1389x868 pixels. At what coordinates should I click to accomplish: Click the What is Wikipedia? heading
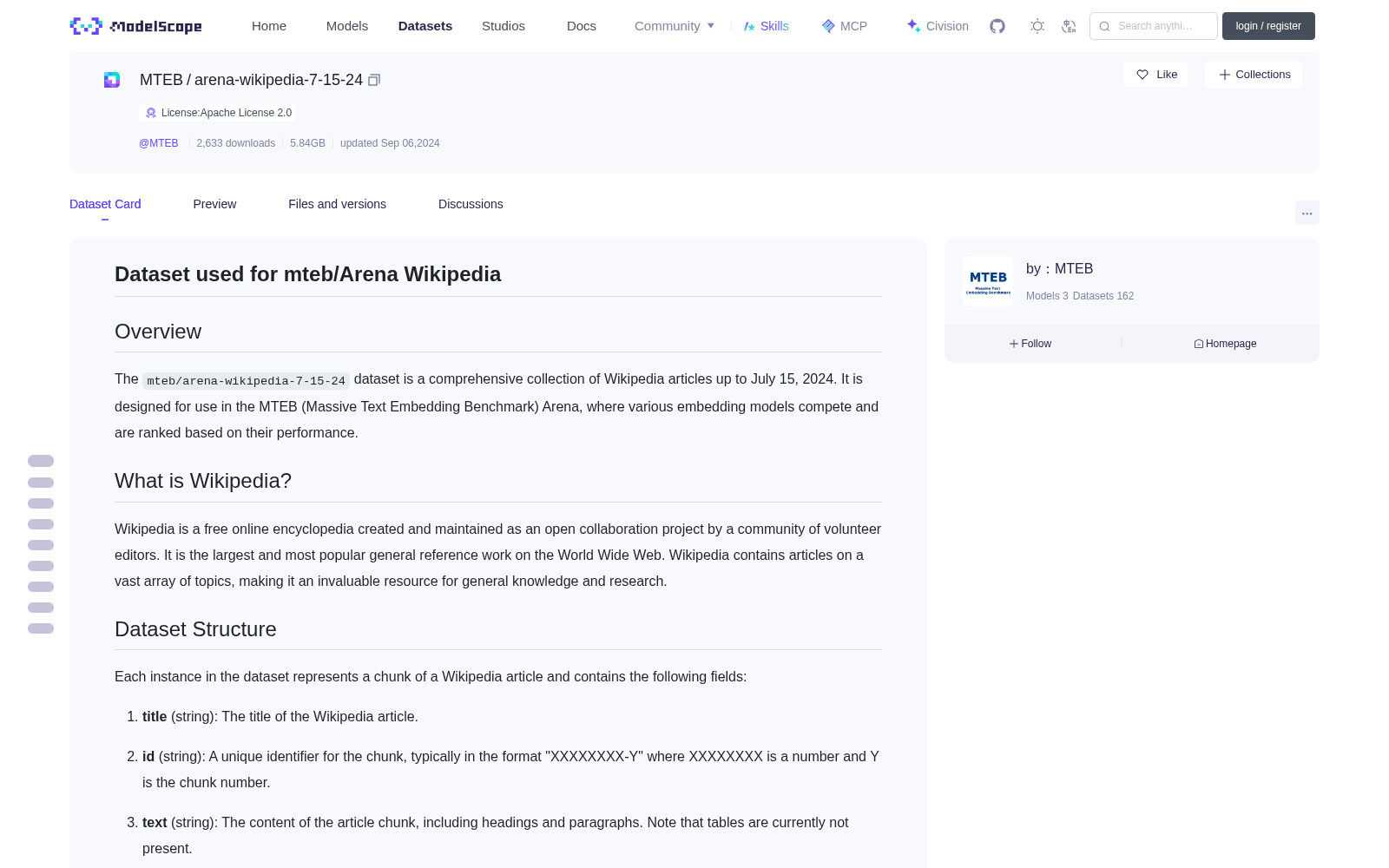click(203, 481)
